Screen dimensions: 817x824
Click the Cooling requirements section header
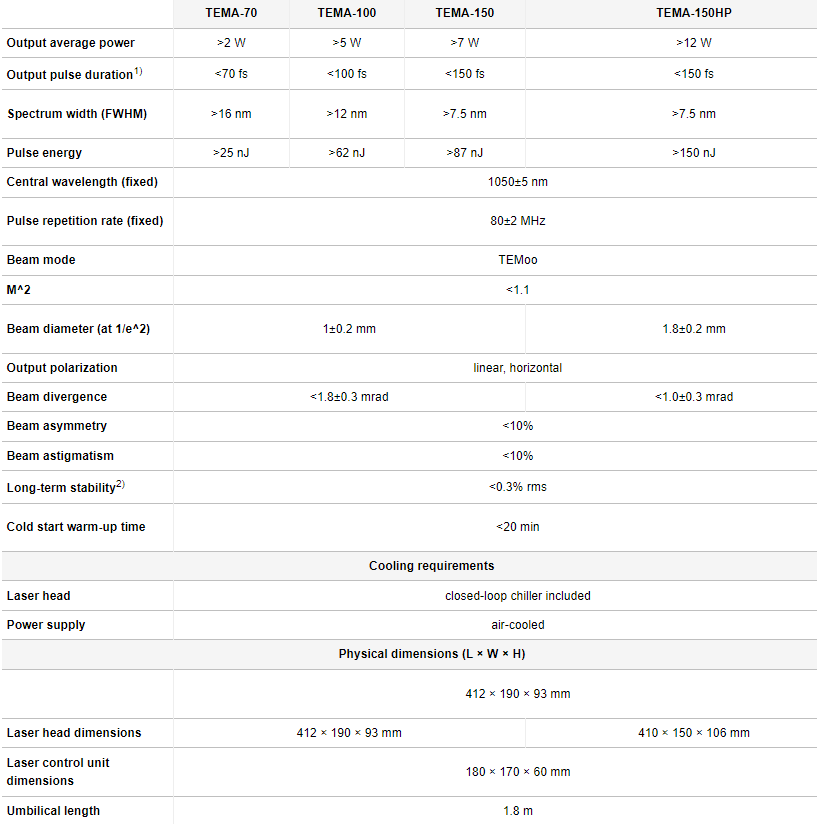coord(431,566)
